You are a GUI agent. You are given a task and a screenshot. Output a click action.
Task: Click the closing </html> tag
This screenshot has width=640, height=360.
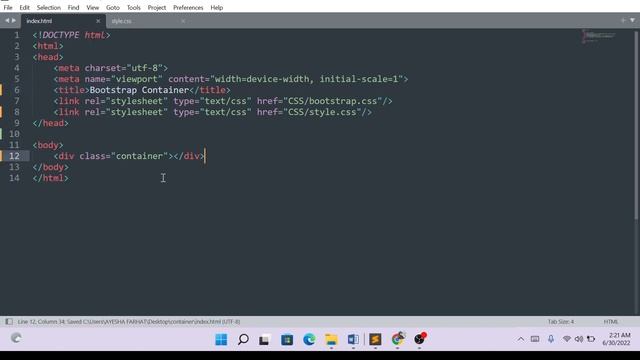pyautogui.click(x=51, y=178)
